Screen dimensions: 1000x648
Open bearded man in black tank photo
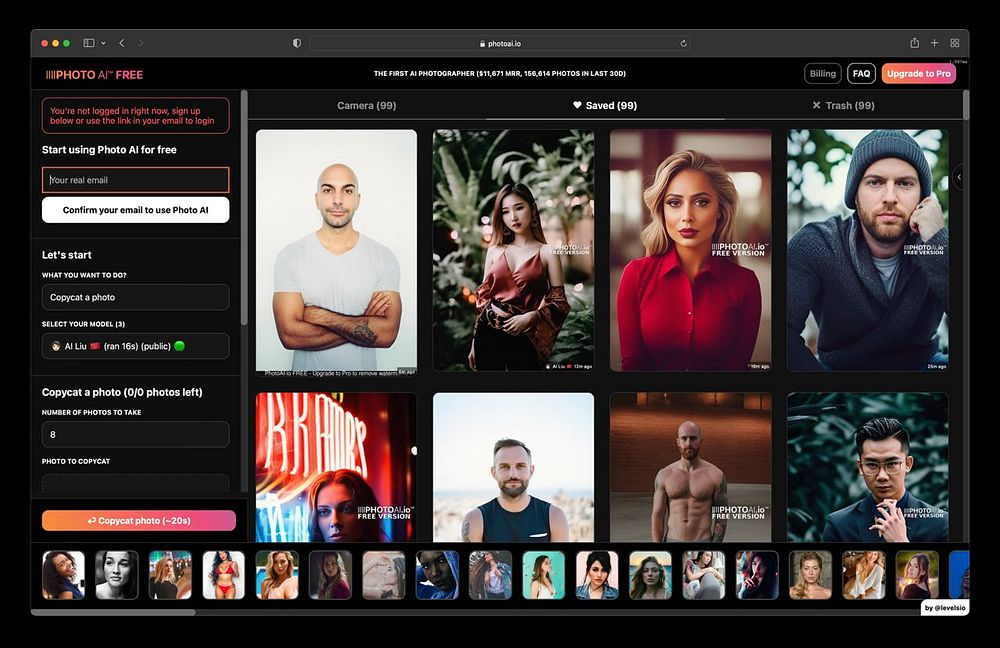(513, 468)
